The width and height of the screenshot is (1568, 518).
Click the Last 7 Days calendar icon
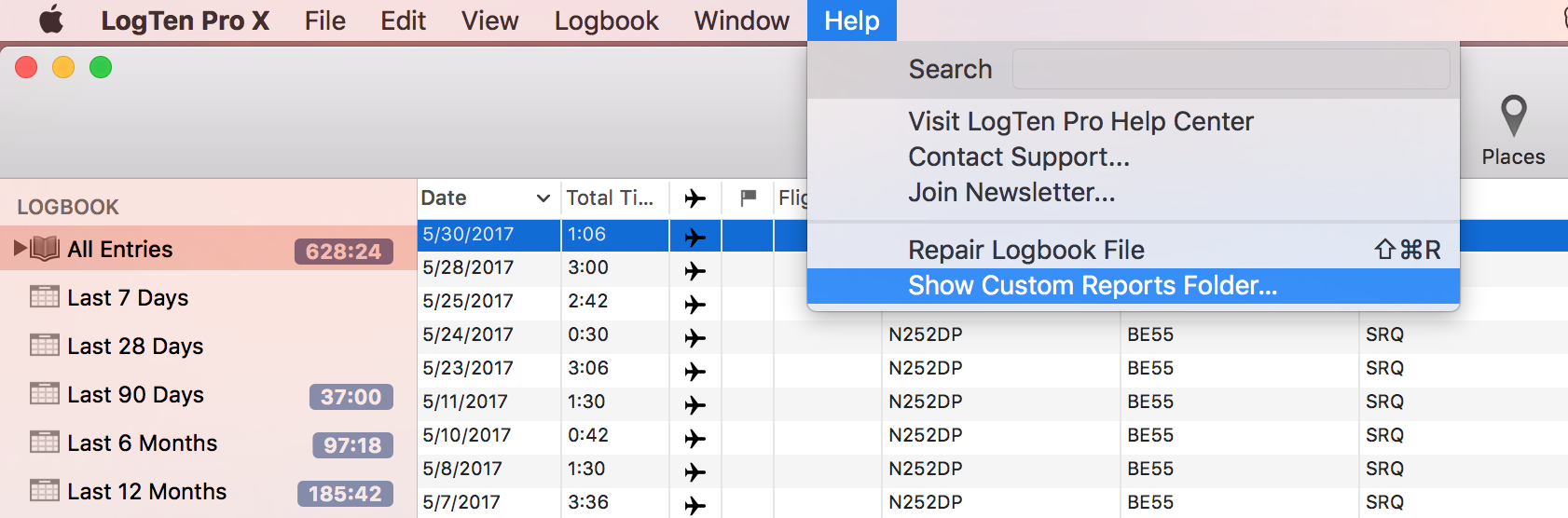[x=45, y=296]
